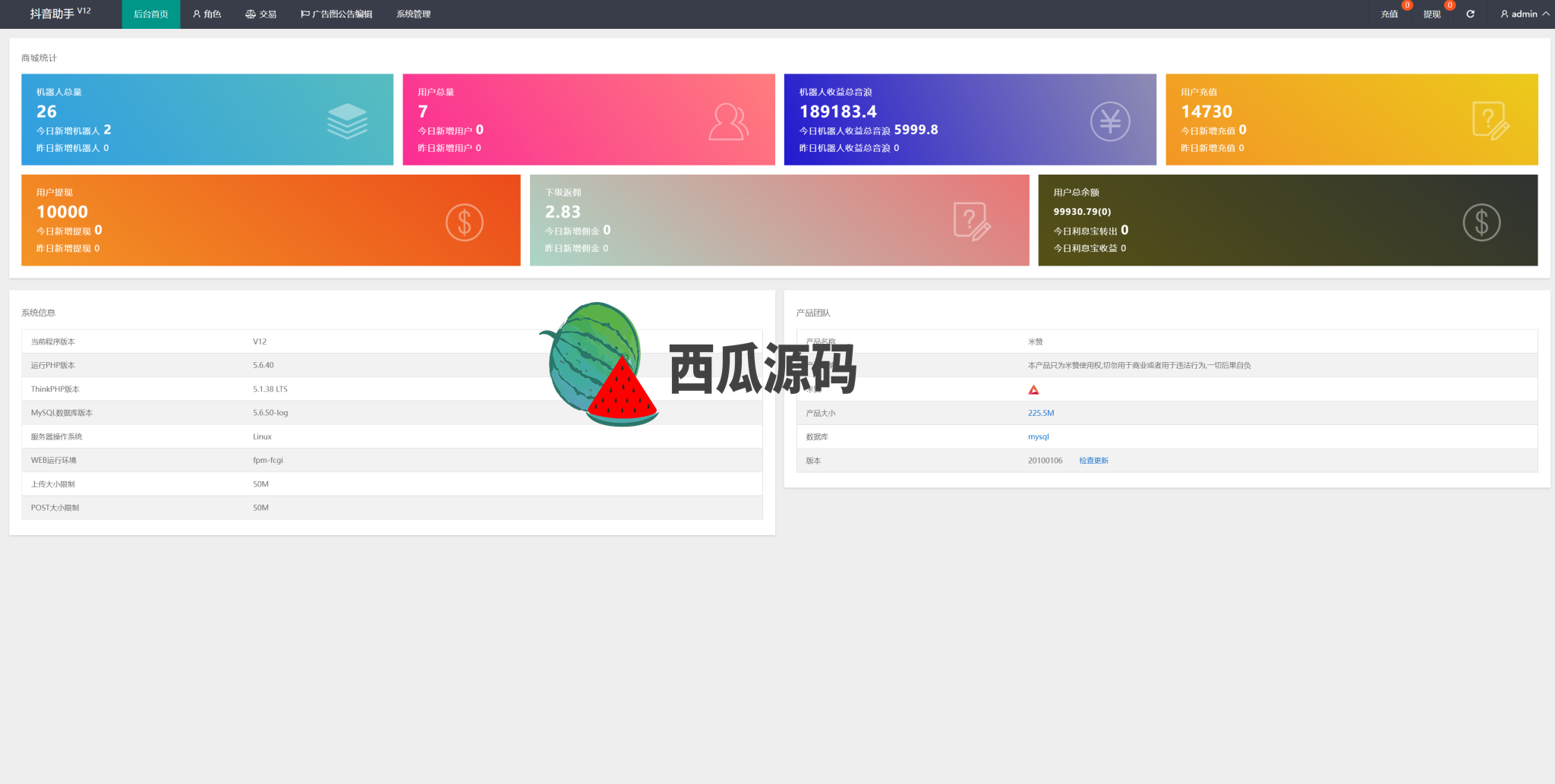
Task: Click the total value 189183.4
Action: tap(837, 112)
